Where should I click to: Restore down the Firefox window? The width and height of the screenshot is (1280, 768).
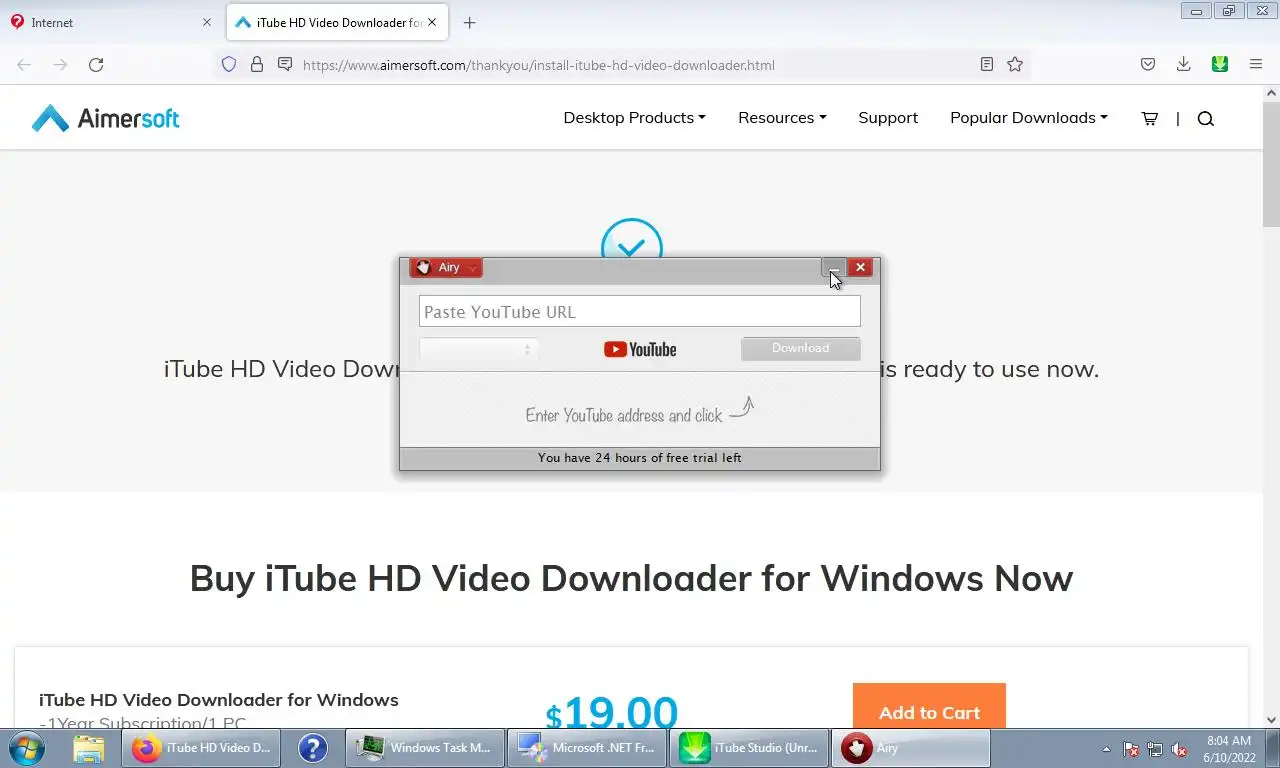click(1229, 10)
